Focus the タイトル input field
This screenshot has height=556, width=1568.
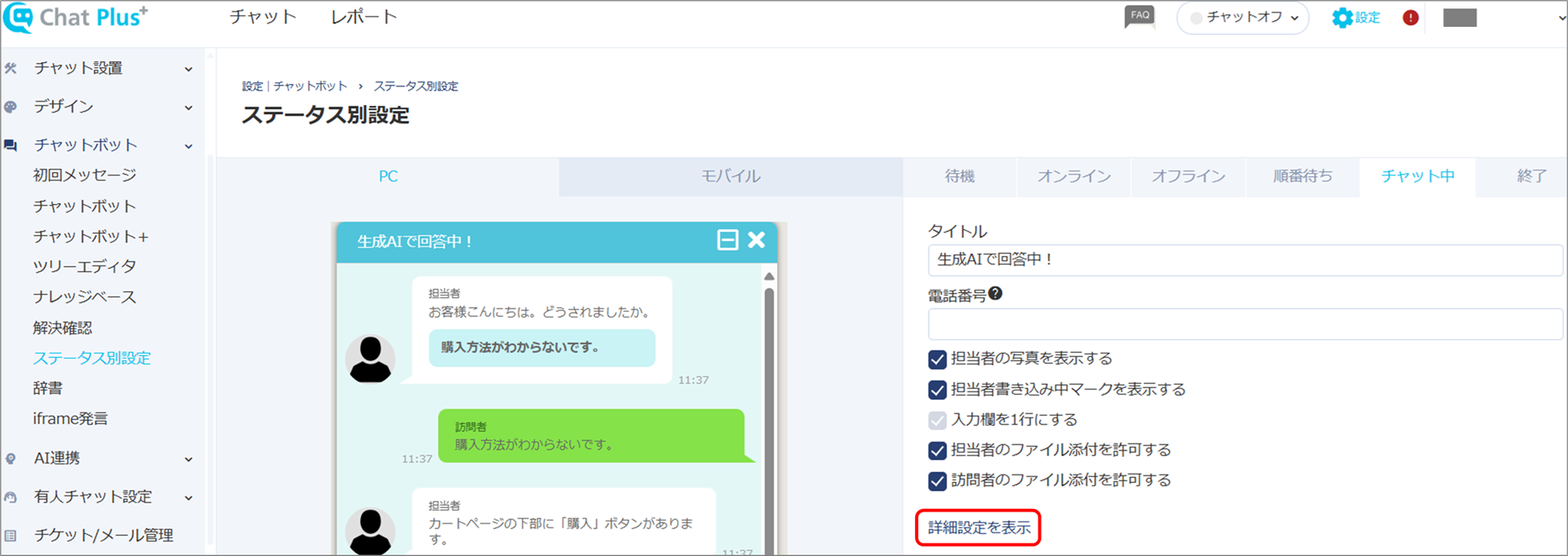pos(1246,260)
